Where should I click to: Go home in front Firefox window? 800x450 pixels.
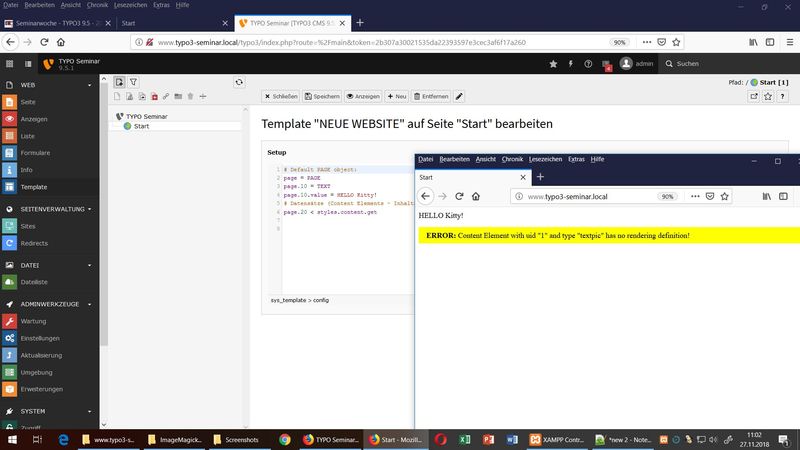[476, 196]
